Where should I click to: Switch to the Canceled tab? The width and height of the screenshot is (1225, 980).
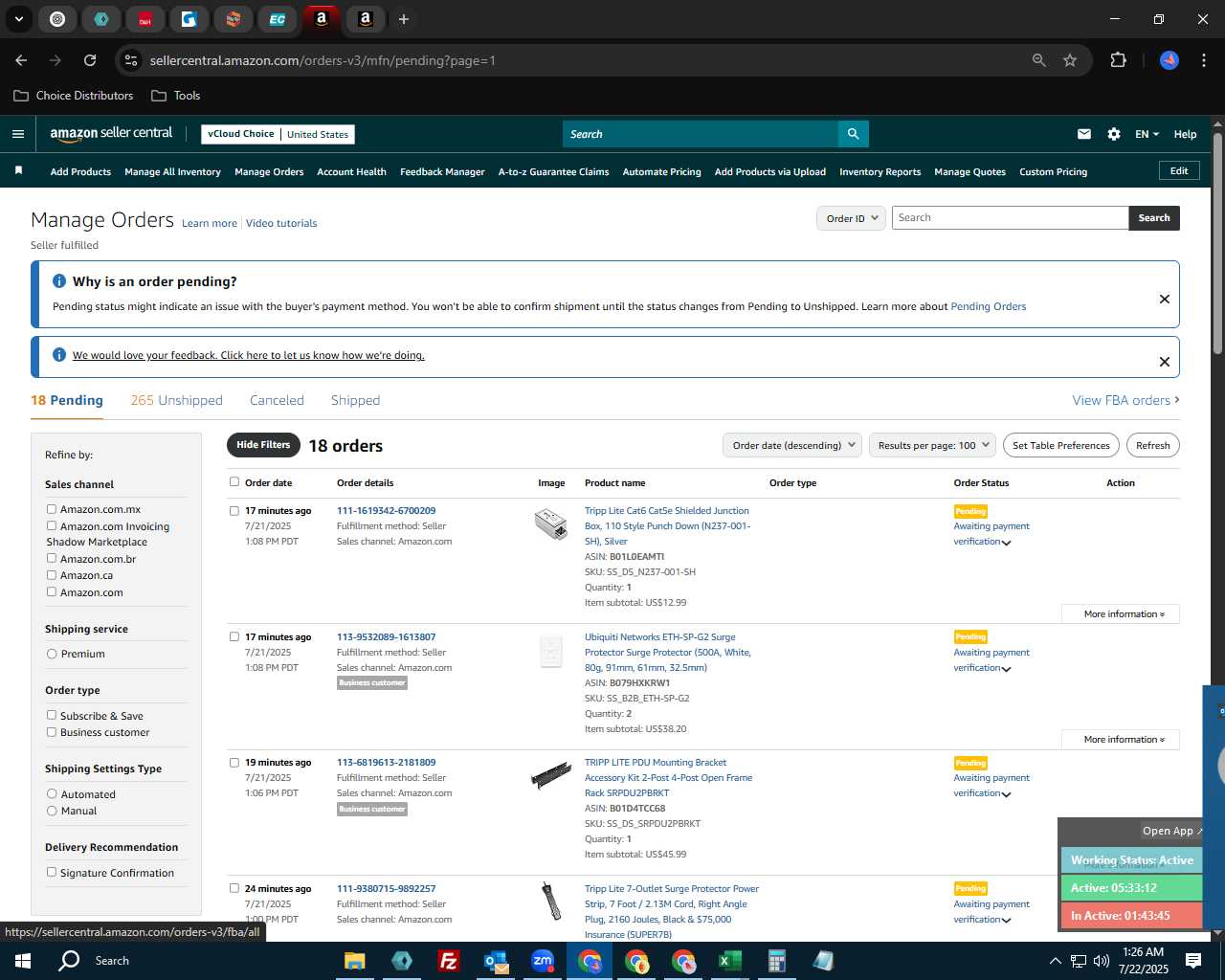(277, 400)
